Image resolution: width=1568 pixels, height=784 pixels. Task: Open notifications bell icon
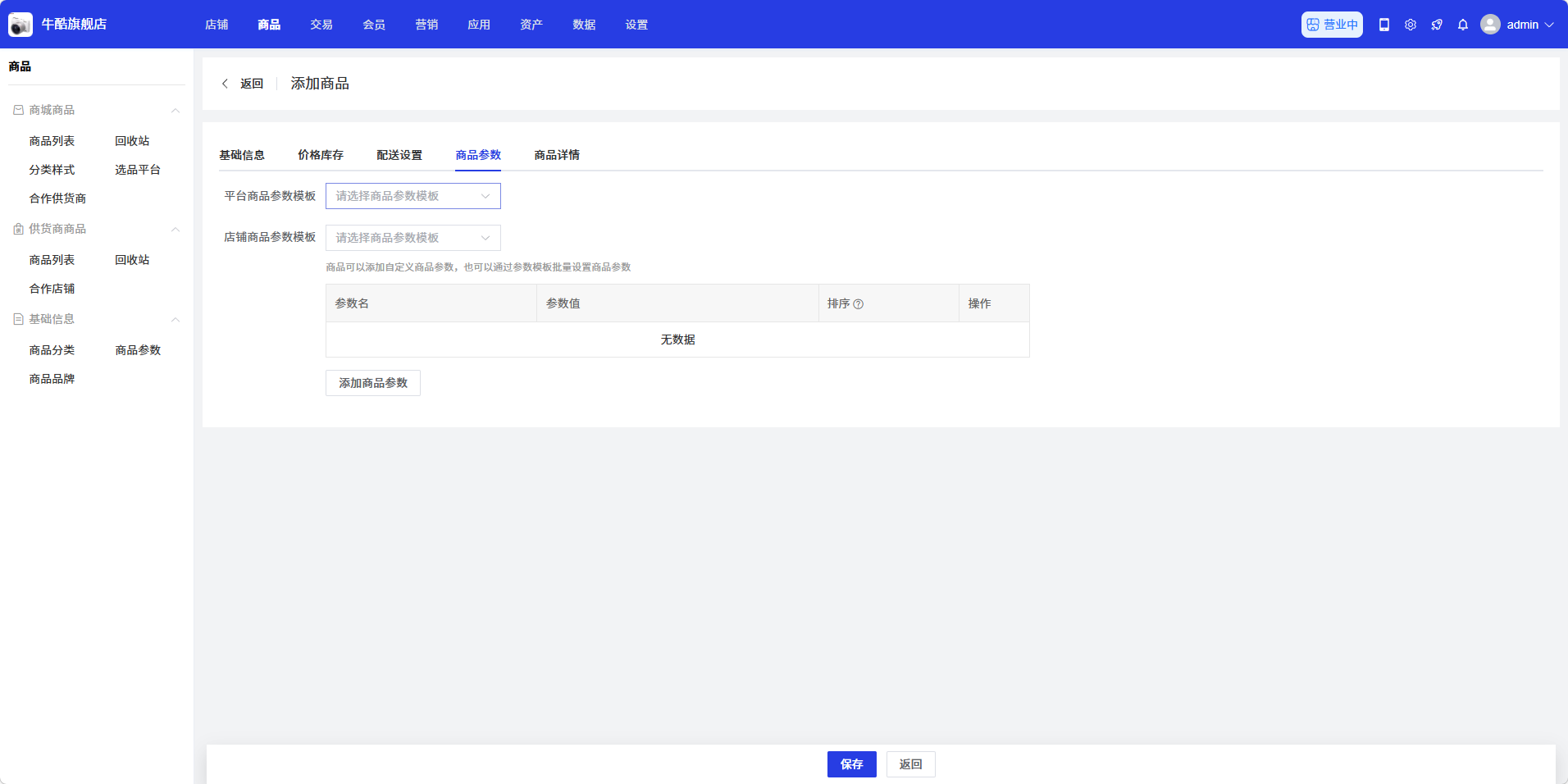click(x=1463, y=25)
